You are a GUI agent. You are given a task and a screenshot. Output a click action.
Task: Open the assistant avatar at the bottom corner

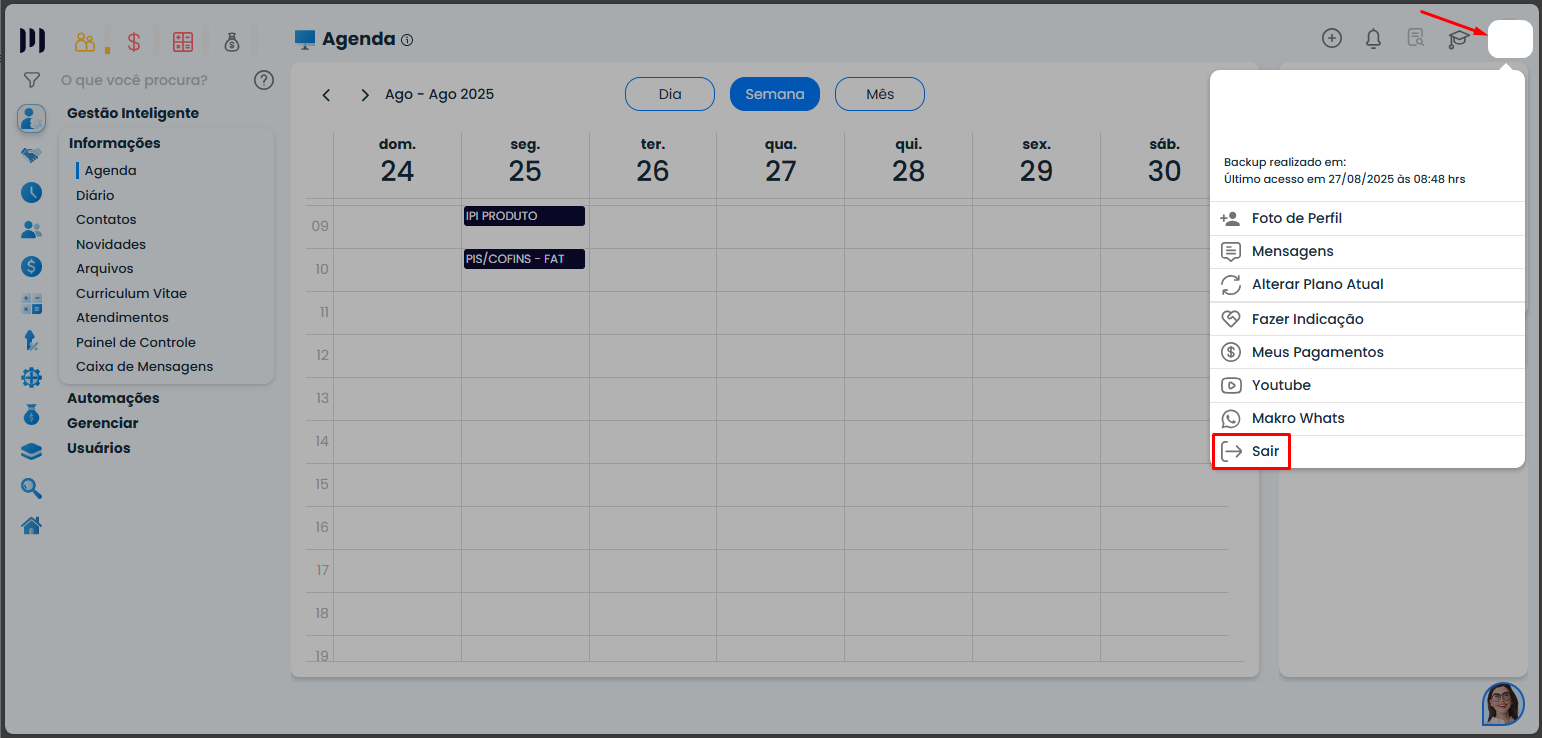1503,703
